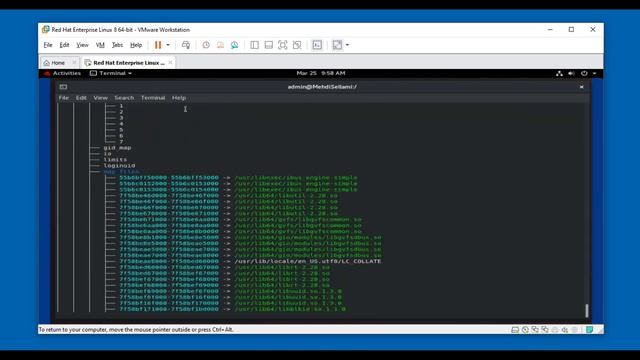The height and width of the screenshot is (360, 640).
Task: Switch to Unity mode using toolbar icon
Action: (297, 45)
